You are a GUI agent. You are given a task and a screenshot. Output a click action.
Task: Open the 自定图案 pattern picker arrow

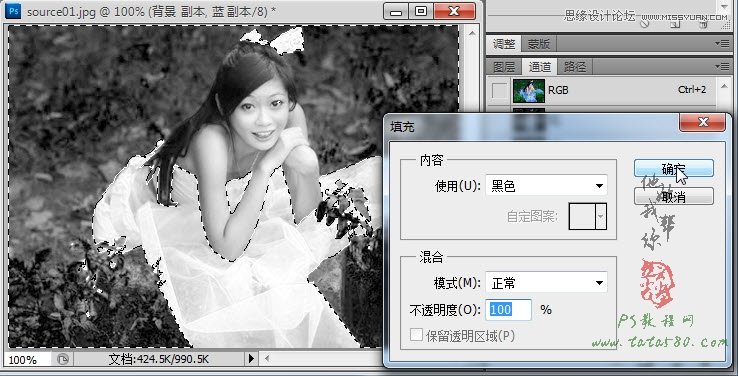coord(601,216)
